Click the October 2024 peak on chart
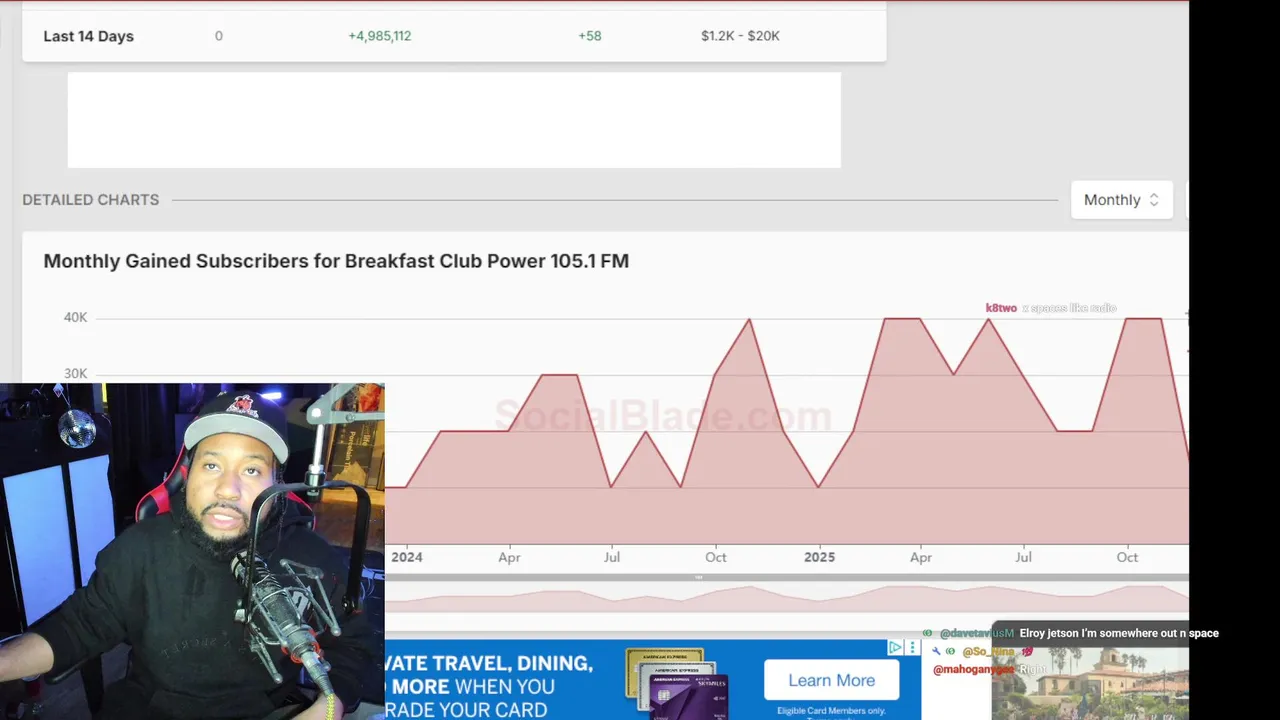This screenshot has width=1280, height=720. [749, 319]
